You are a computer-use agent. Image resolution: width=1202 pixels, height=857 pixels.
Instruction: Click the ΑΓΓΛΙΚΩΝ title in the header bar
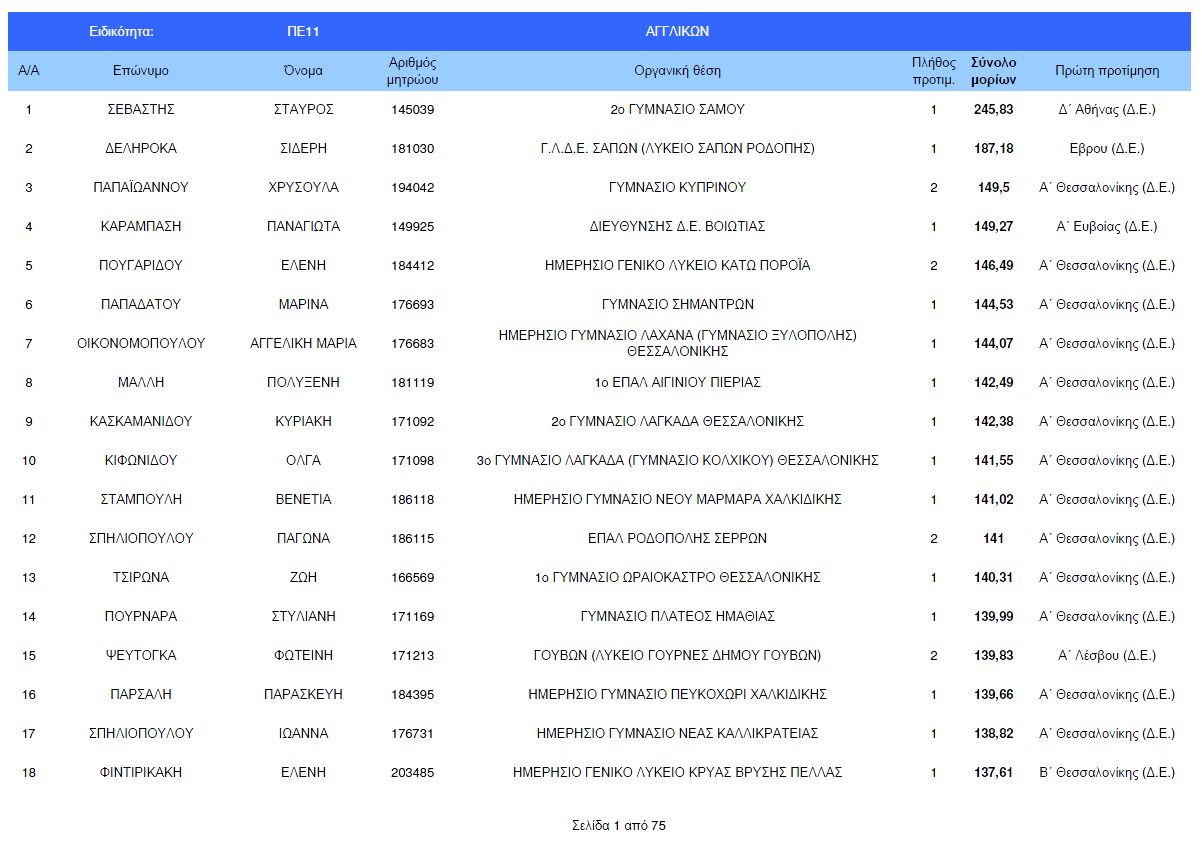point(677,31)
